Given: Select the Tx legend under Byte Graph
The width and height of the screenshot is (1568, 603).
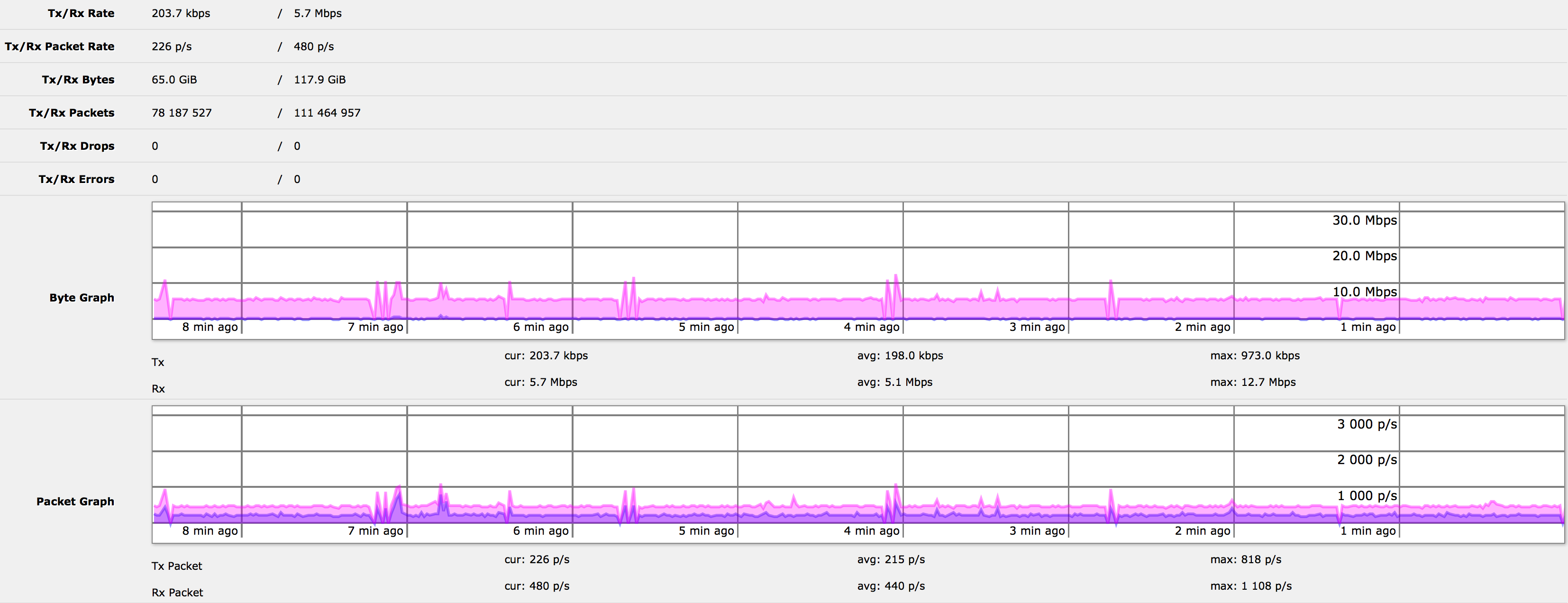Looking at the screenshot, I should point(158,361).
